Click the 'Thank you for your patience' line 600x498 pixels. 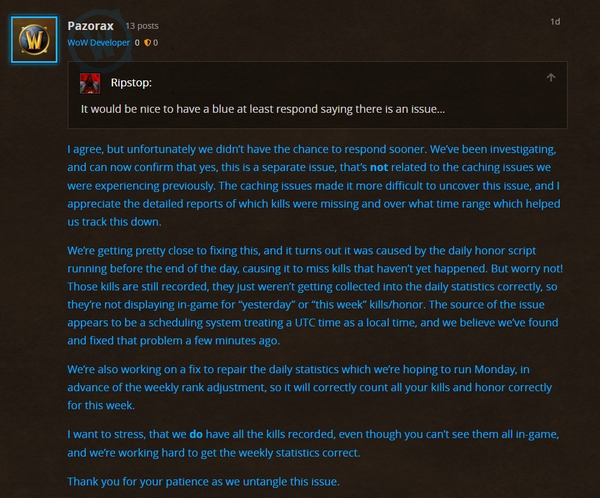204,481
